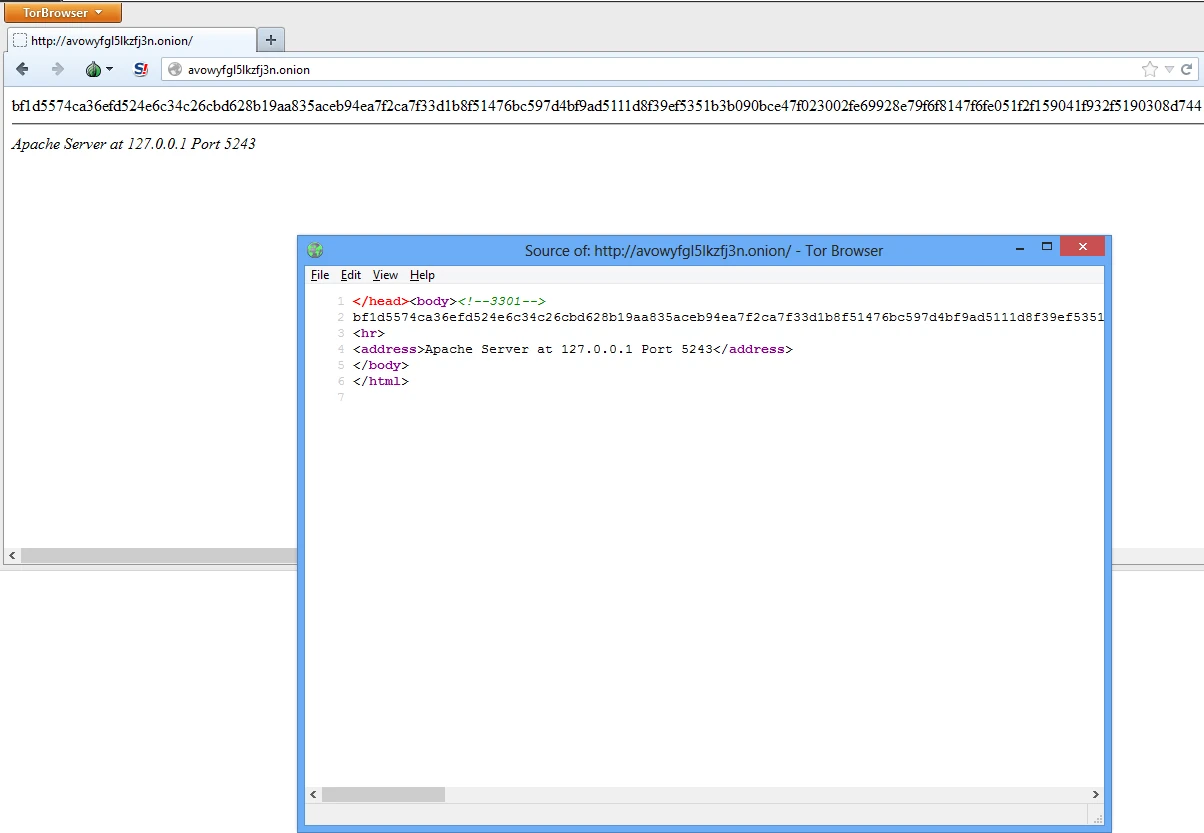The image size is (1204, 833).
Task: Bookmark this page with the star
Action: pyautogui.click(x=1150, y=70)
